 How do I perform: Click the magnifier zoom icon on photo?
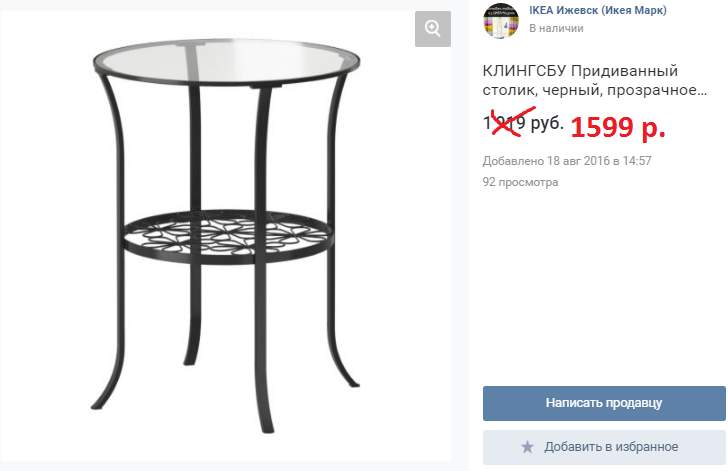point(433,29)
